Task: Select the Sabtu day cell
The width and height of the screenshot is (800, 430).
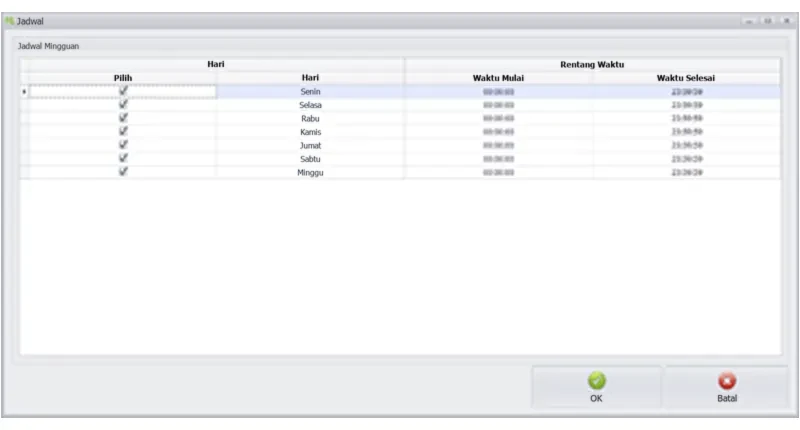Action: click(310, 159)
